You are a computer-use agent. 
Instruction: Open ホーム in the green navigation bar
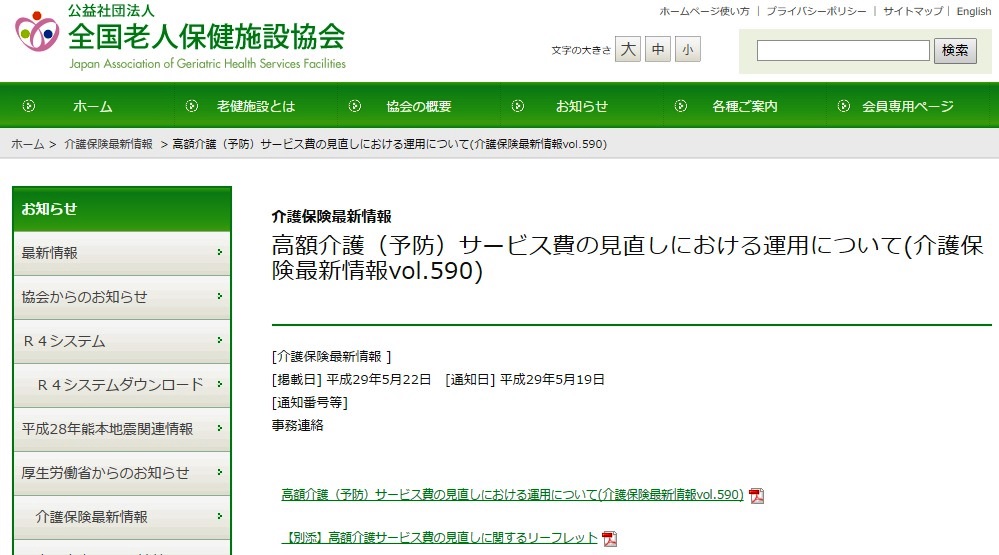92,106
